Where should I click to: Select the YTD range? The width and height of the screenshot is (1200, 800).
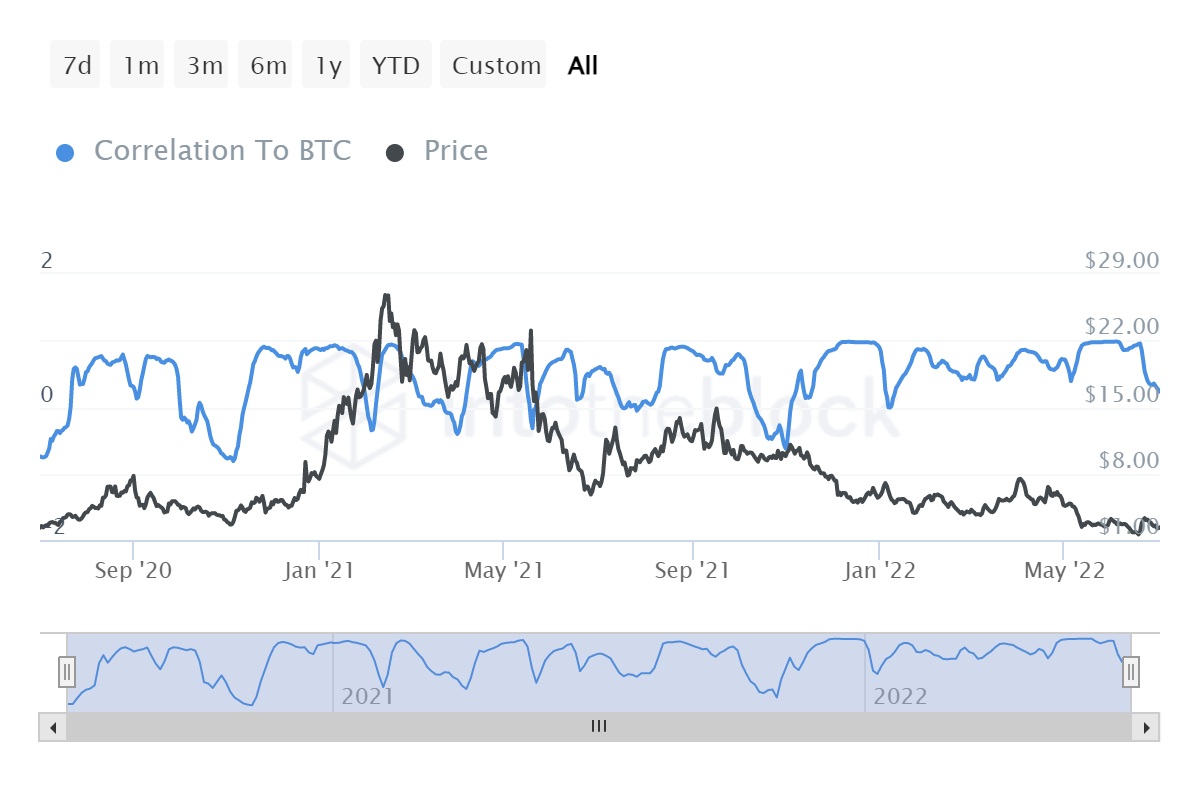395,64
